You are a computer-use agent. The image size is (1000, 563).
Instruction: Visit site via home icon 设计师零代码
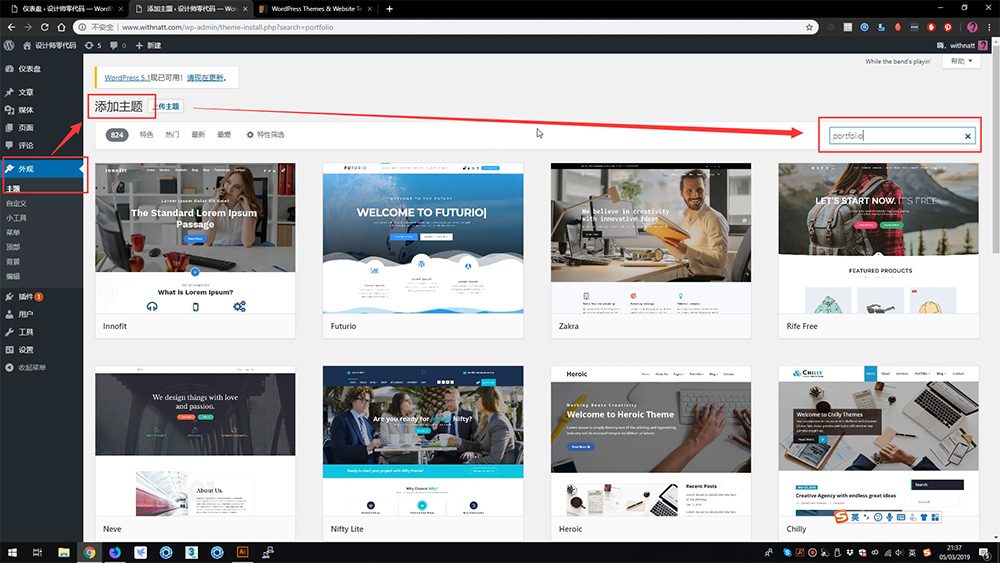click(x=50, y=45)
